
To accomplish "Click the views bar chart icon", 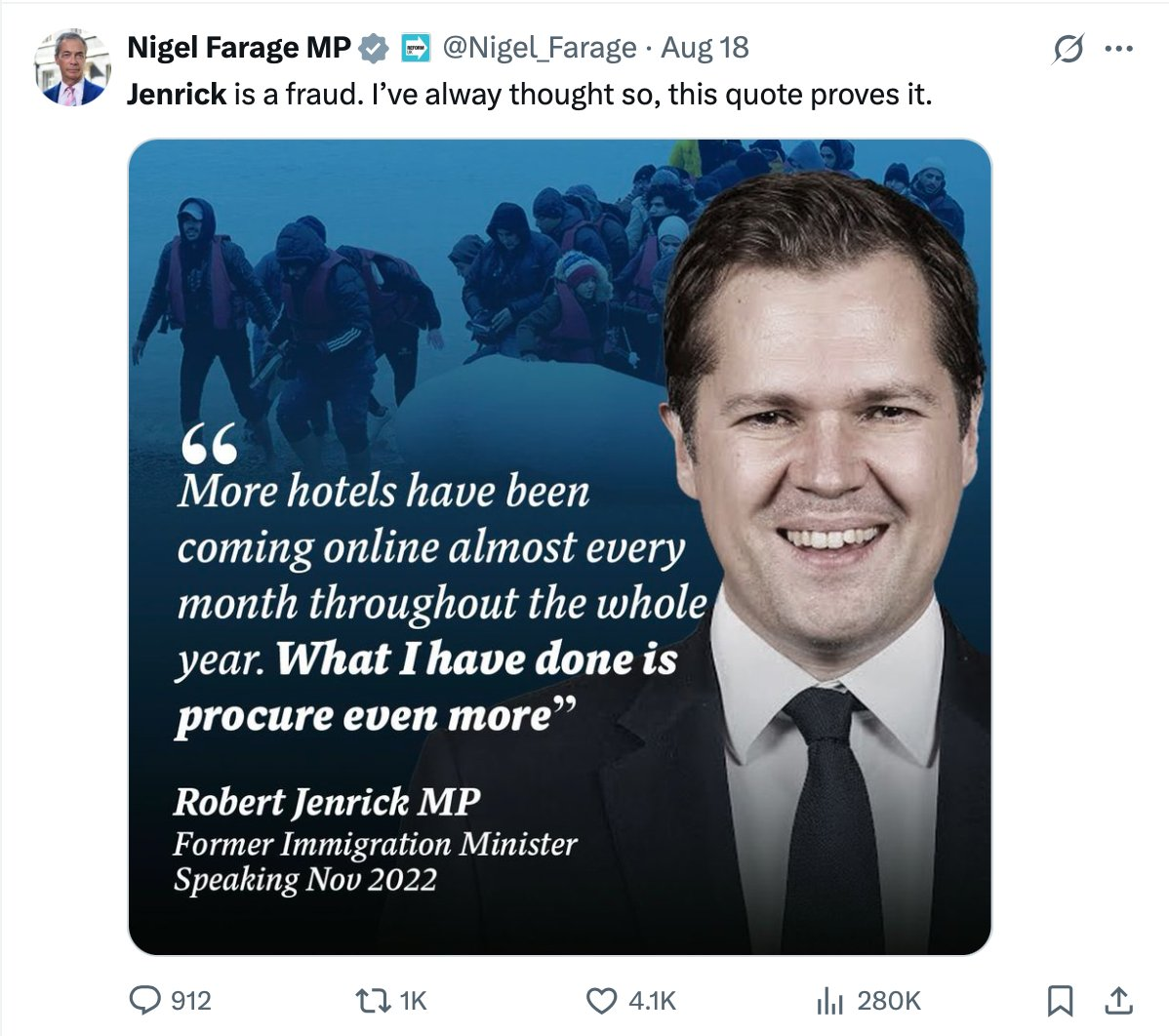I will point(828,1000).
